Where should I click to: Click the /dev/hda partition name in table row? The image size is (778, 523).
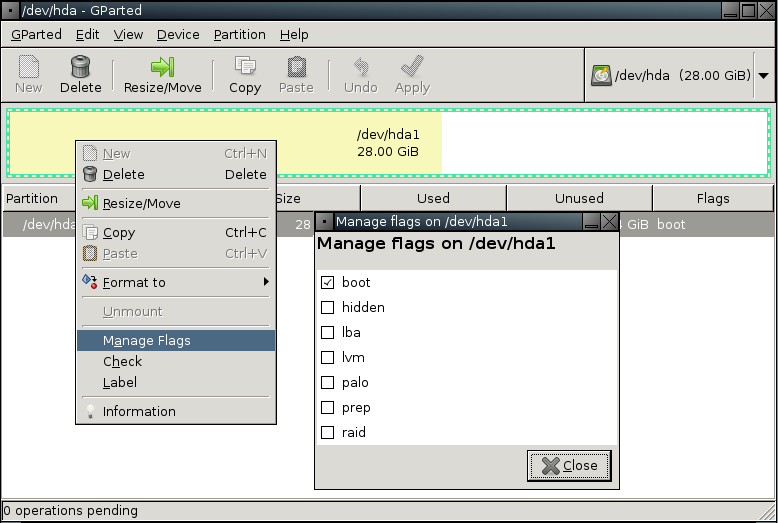[49, 224]
